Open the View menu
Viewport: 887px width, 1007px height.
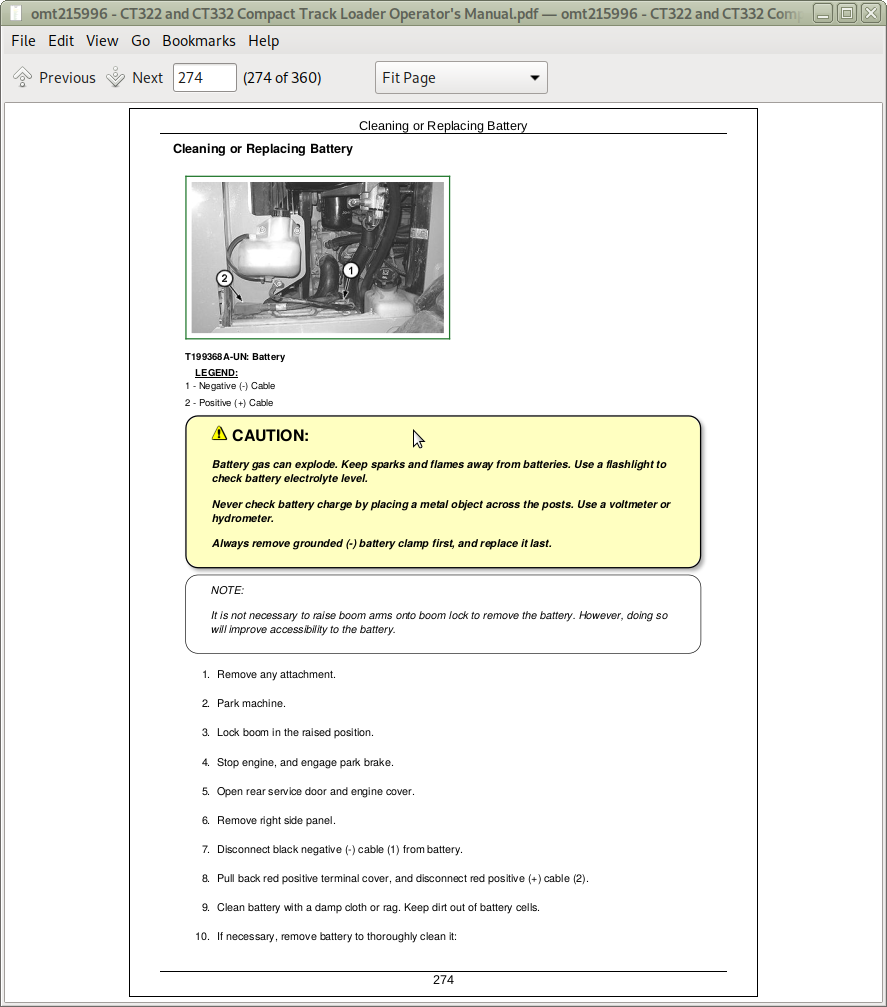pyautogui.click(x=102, y=41)
